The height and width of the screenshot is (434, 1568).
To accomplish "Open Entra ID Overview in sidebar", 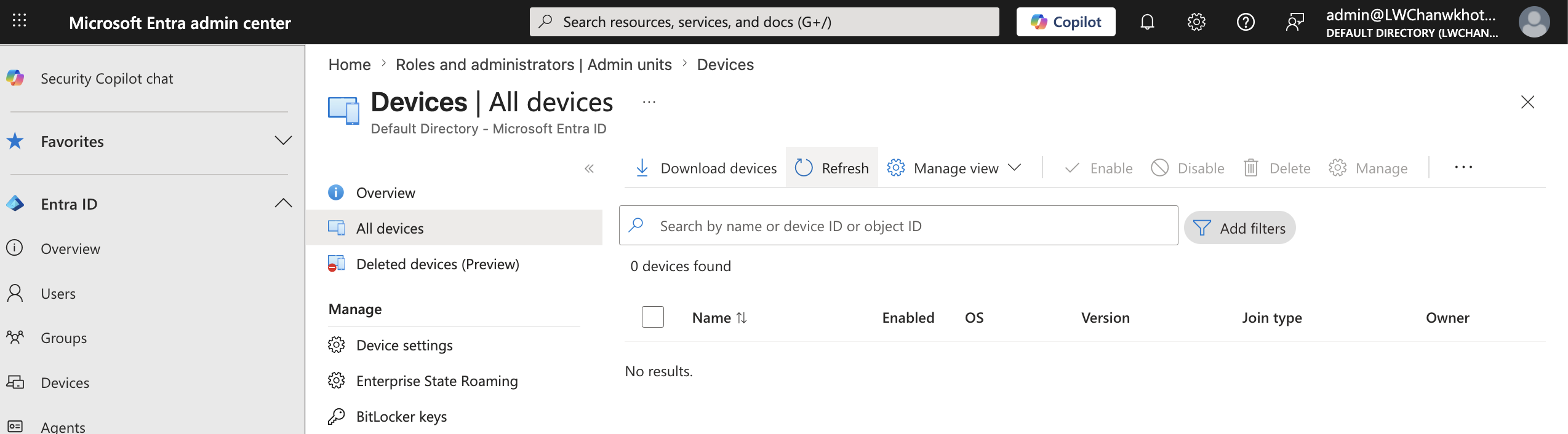I will (70, 249).
